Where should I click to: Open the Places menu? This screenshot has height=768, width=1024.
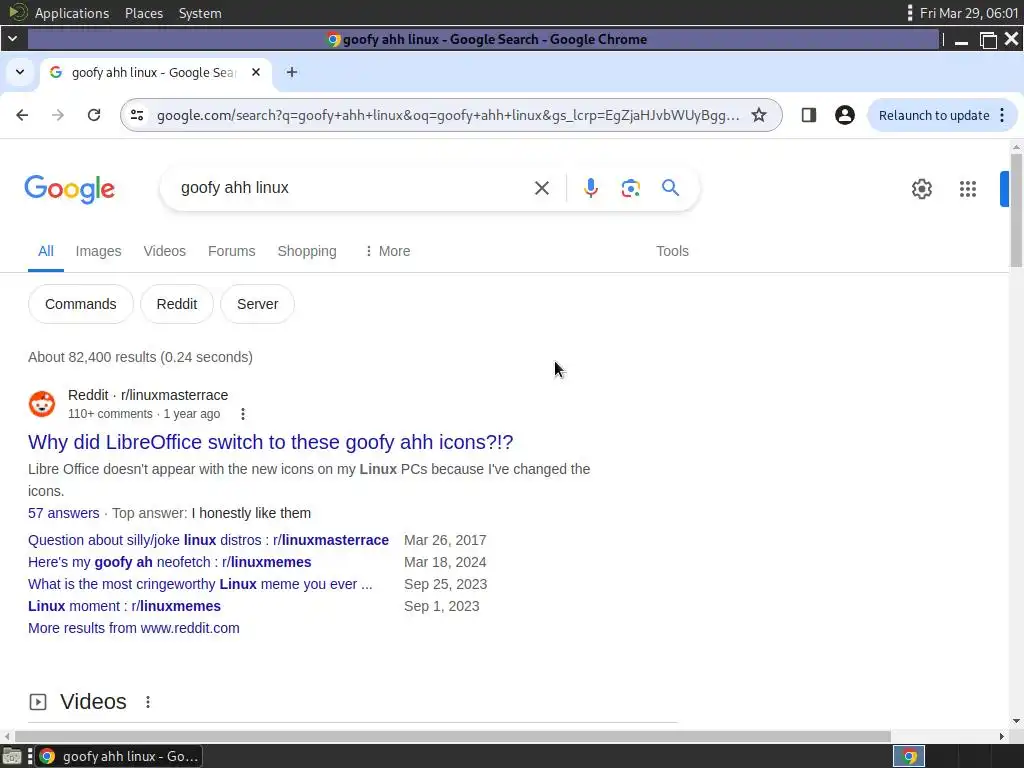144,13
